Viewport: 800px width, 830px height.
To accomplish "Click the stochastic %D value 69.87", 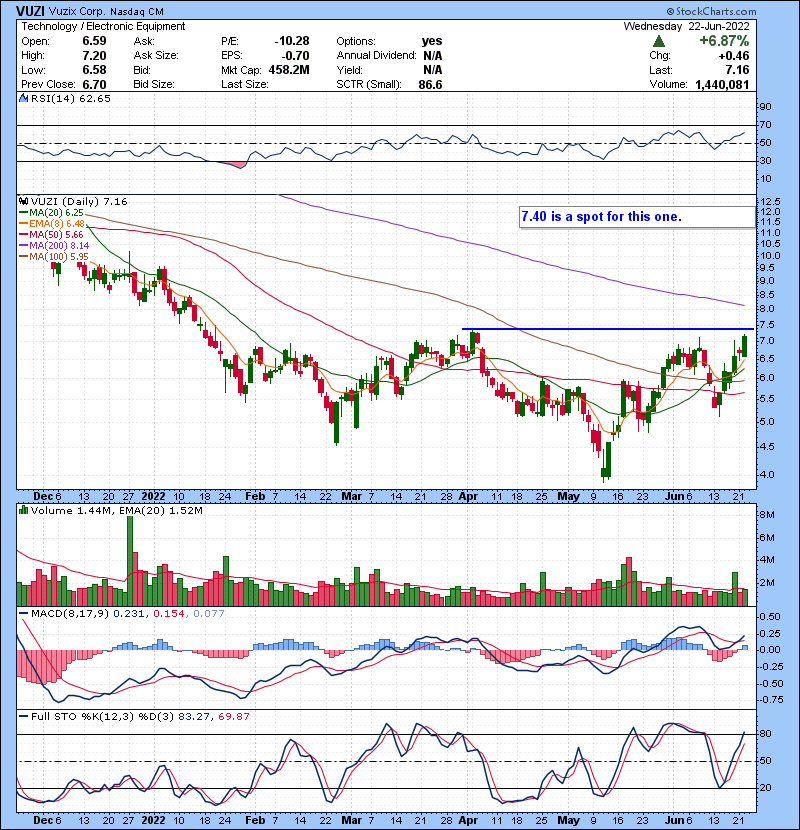I will point(233,716).
